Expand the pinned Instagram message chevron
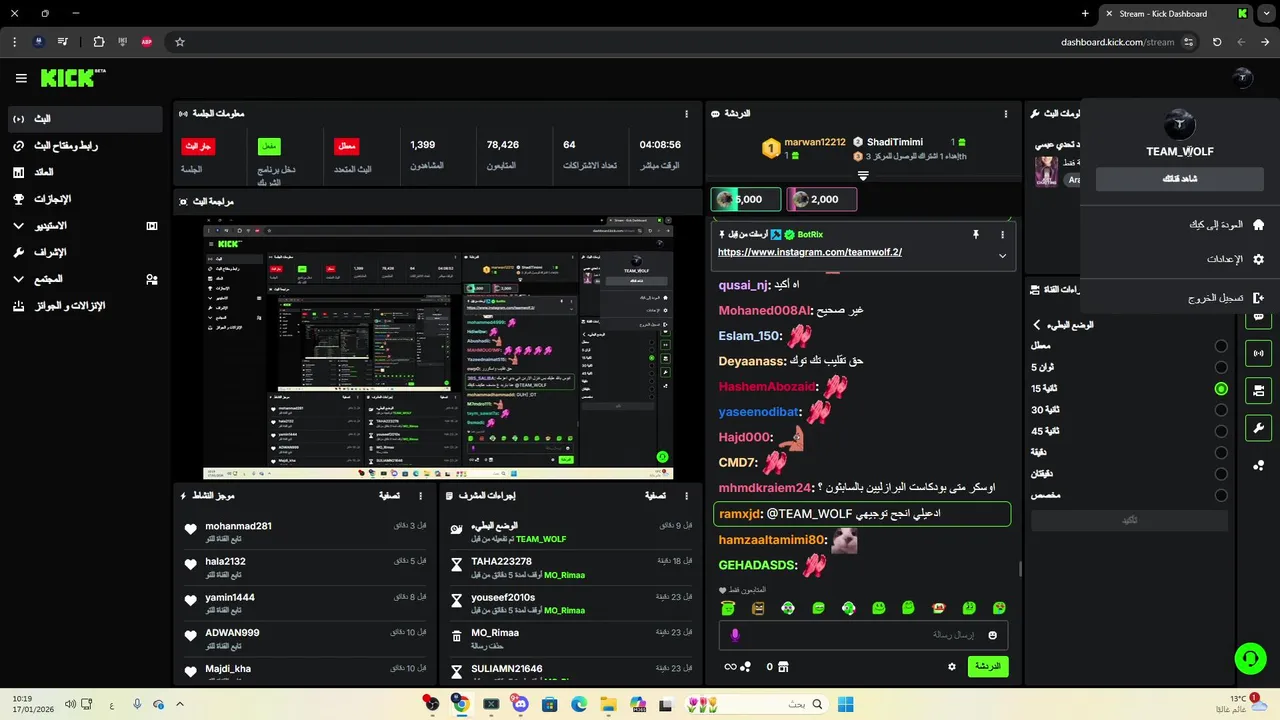This screenshot has height=720, width=1280. (x=1003, y=255)
